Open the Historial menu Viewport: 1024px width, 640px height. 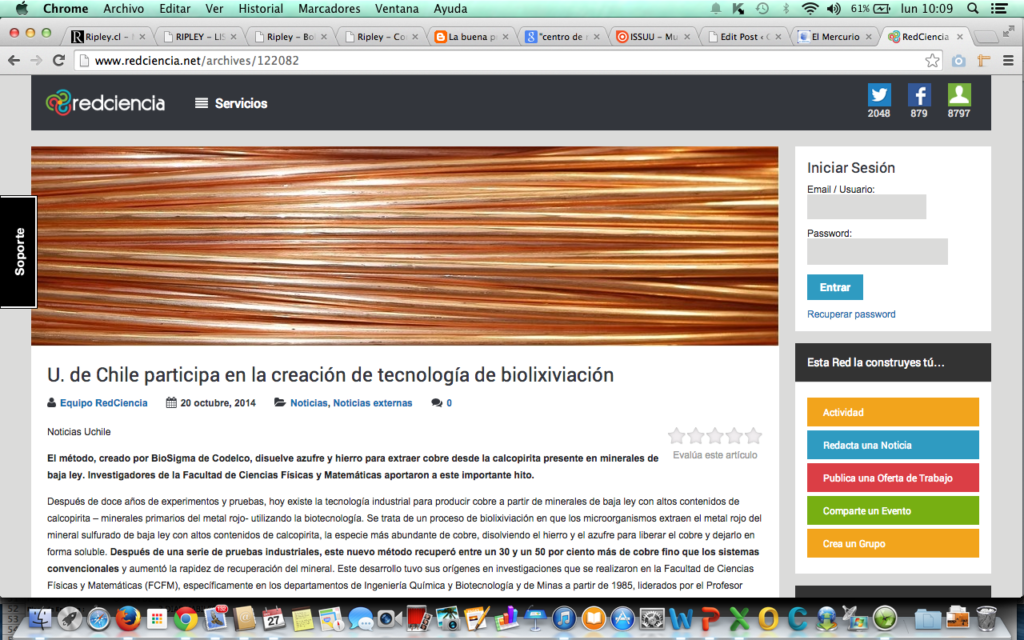(x=260, y=9)
